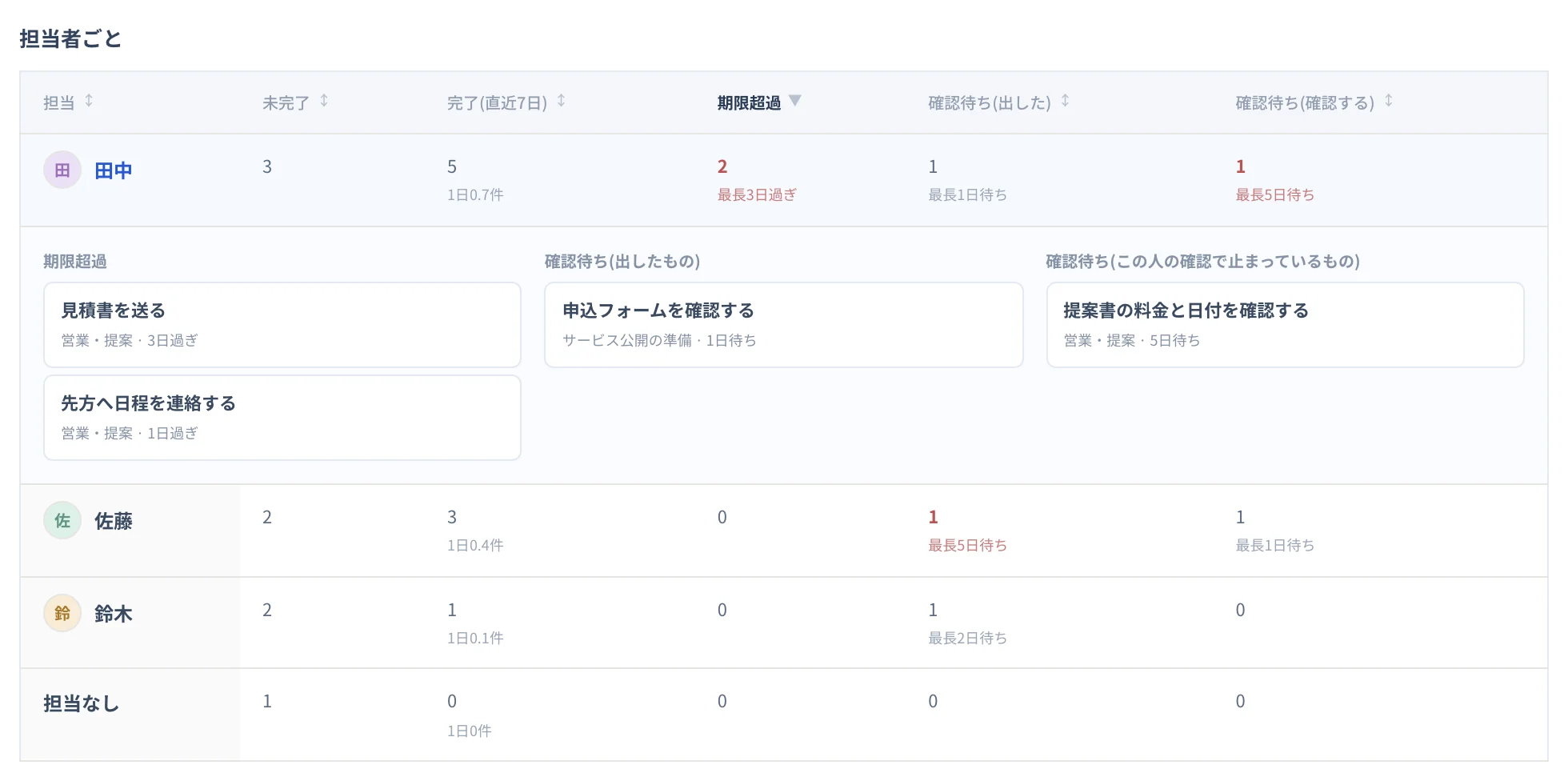Click the sort arrows beside 担当 header
Viewport: 1568px width, 781px height.
pos(89,101)
